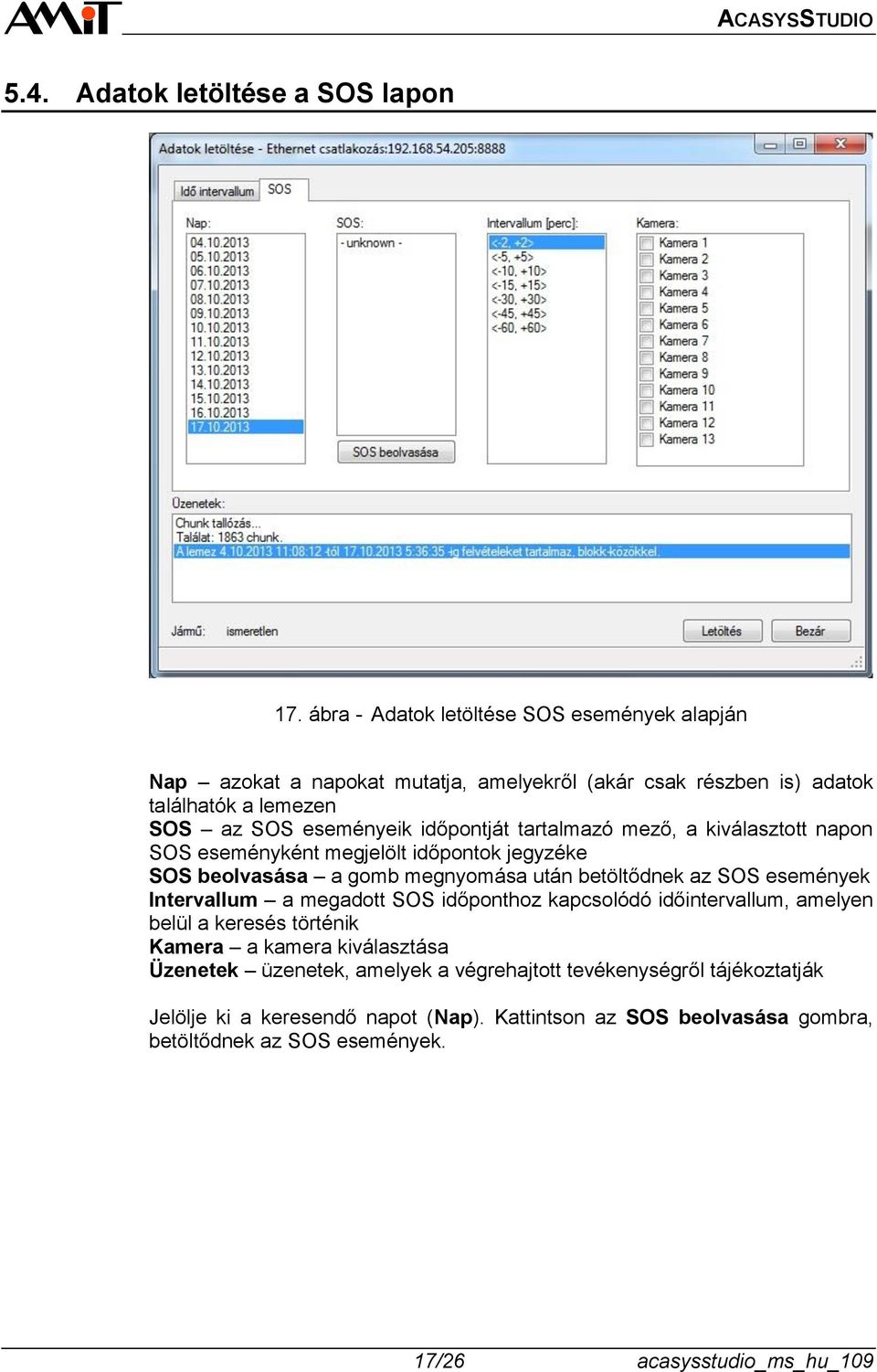Select day 16.10.2013 in Nap list
Screen dimensions: 877x1372
pyautogui.click(x=246, y=412)
